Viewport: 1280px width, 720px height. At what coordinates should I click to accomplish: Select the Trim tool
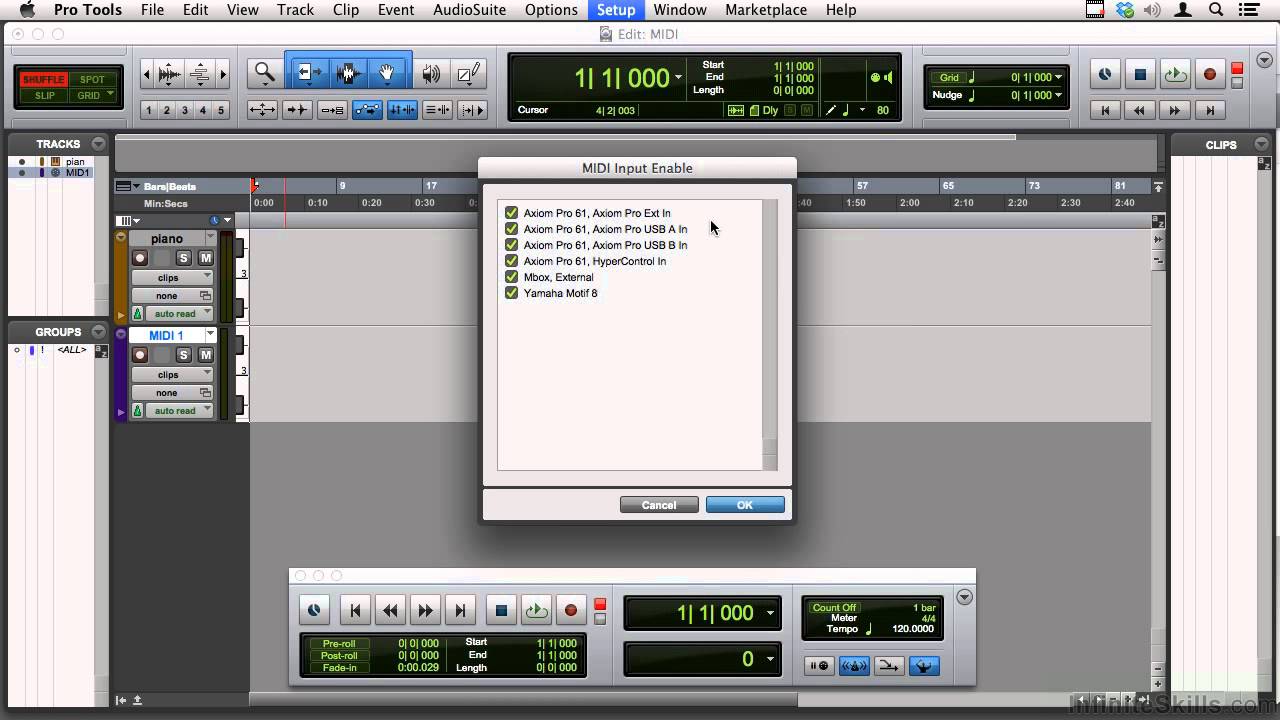pyautogui.click(x=309, y=73)
